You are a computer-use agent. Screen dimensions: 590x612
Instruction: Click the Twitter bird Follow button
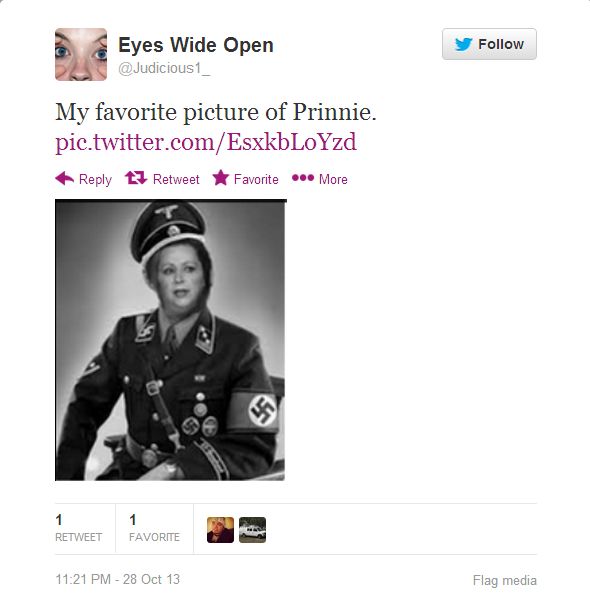489,44
